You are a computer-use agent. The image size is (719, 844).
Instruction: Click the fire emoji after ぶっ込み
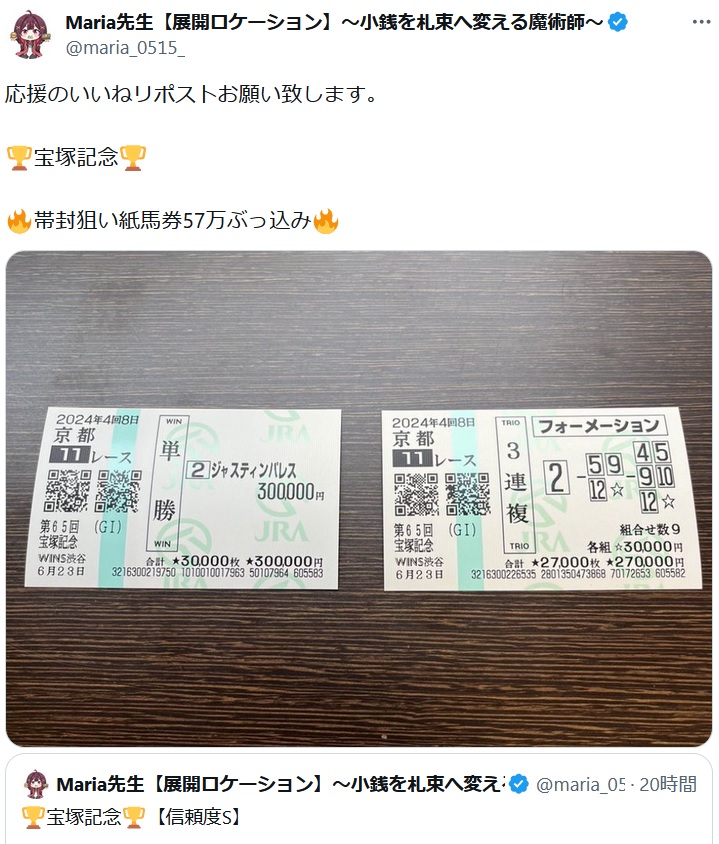tap(326, 221)
